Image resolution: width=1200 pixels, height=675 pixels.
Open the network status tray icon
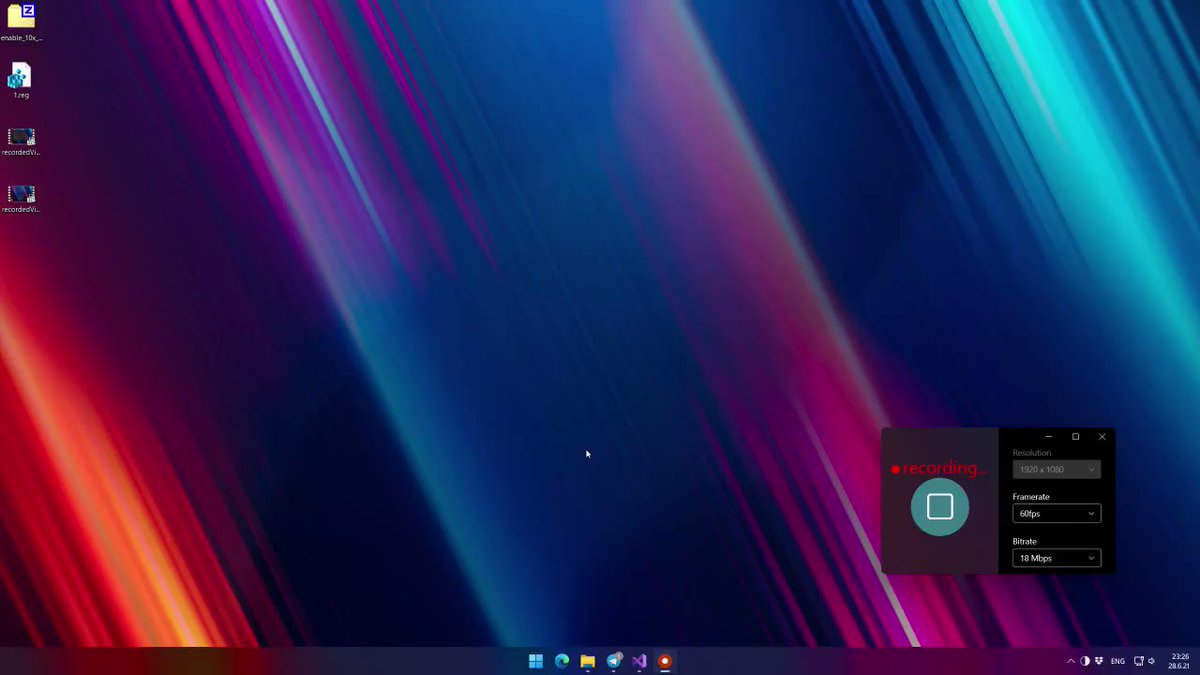click(x=1139, y=661)
